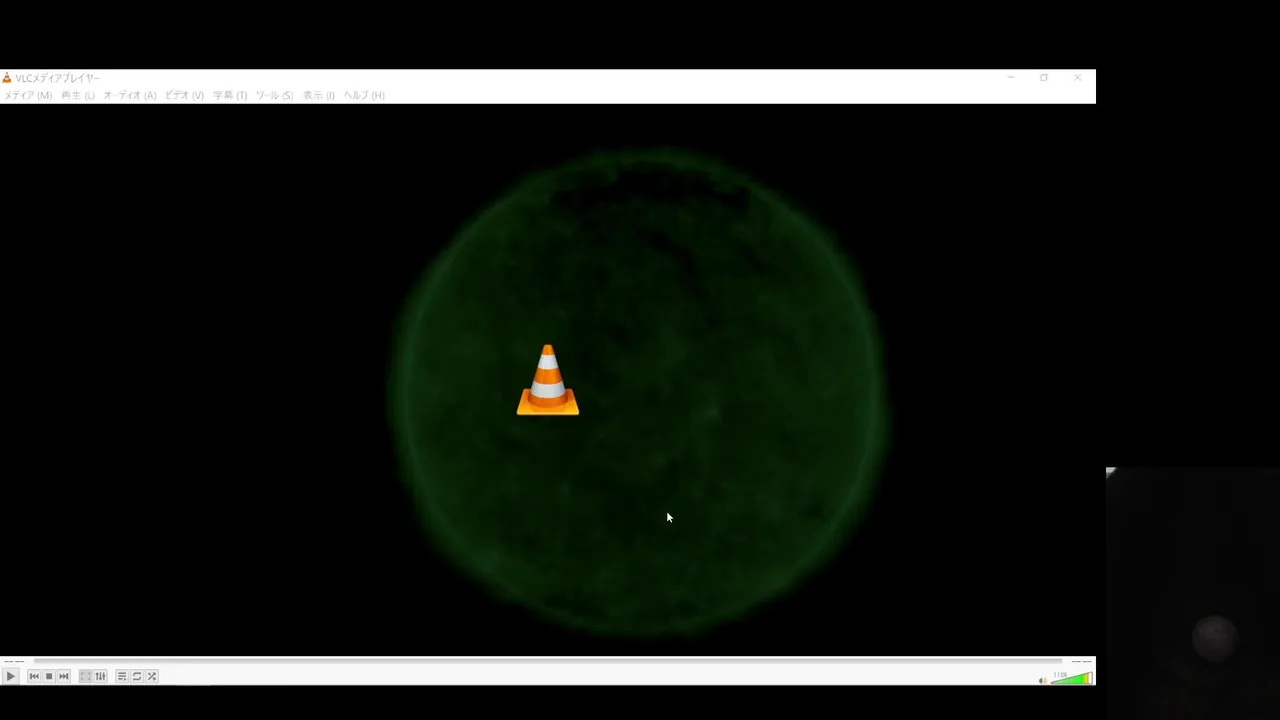Show the playlist panel

point(122,677)
